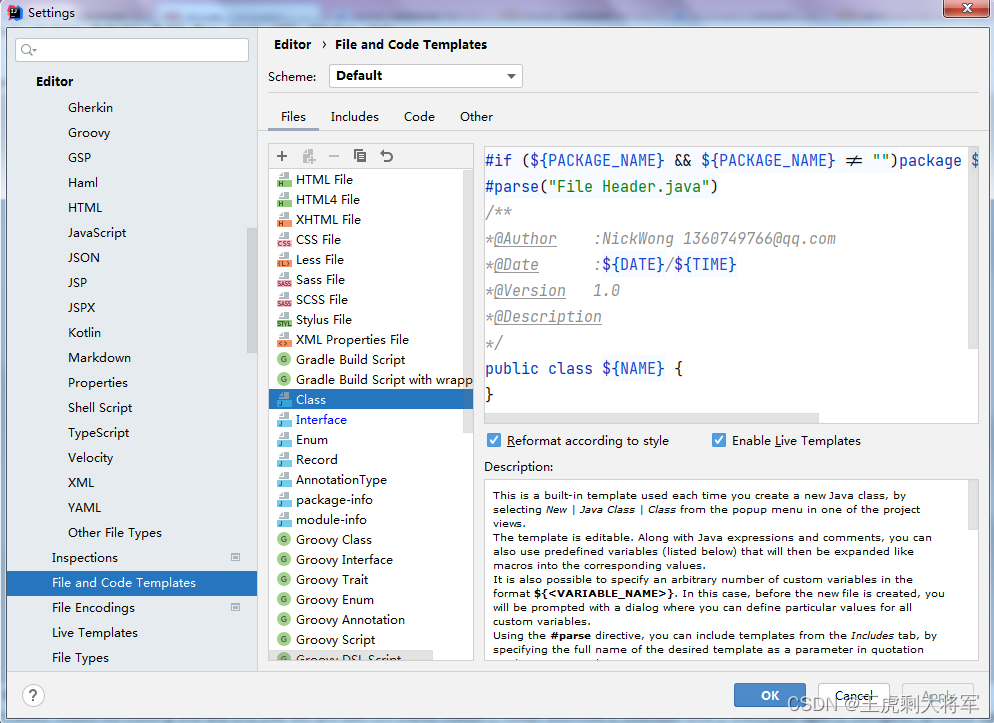Select File Encodings in settings tree
The width and height of the screenshot is (994, 723).
click(x=93, y=608)
